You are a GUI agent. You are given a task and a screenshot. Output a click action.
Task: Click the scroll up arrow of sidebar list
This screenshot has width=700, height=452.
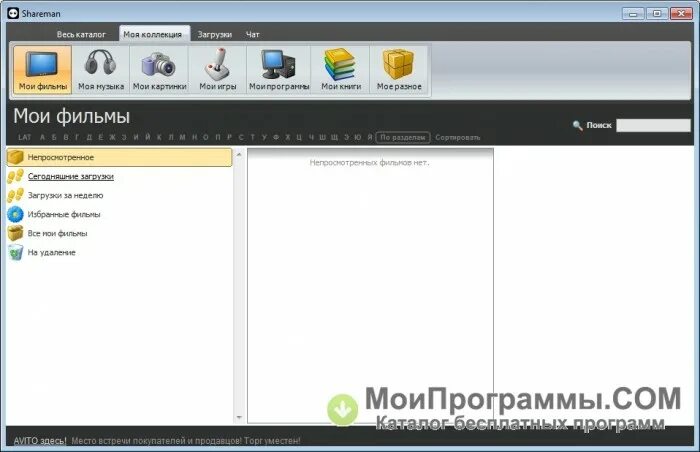click(239, 155)
